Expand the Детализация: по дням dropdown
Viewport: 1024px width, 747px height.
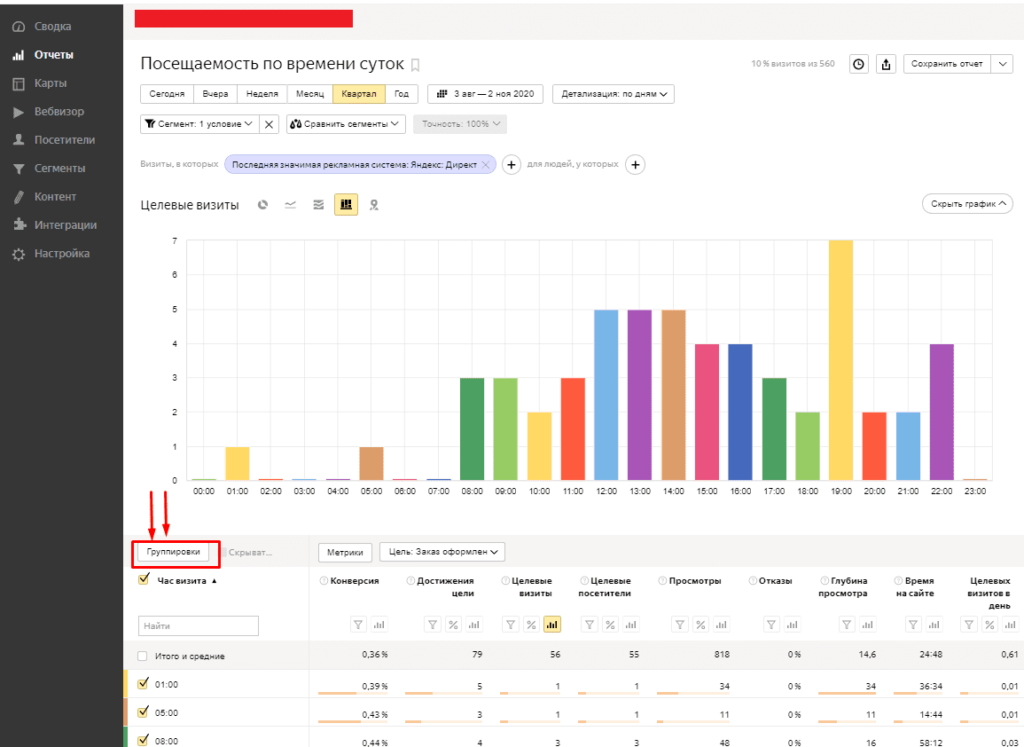(613, 94)
